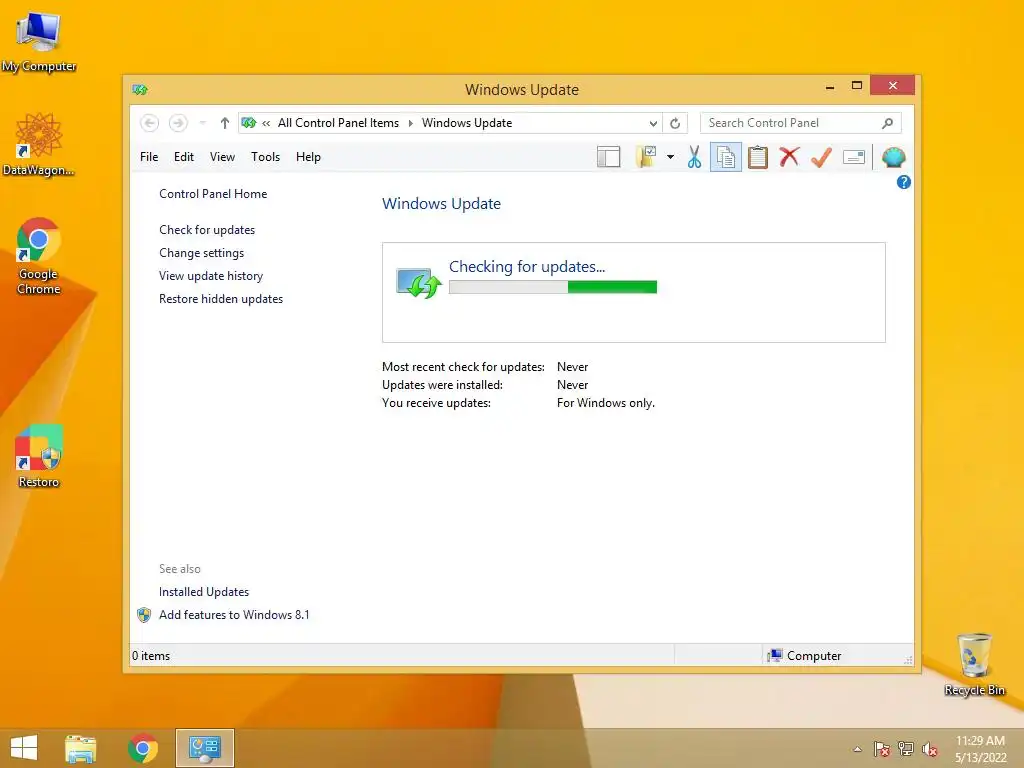Select the DataWagon desktop shortcut
Viewport: 1024px width, 768px height.
(x=39, y=144)
